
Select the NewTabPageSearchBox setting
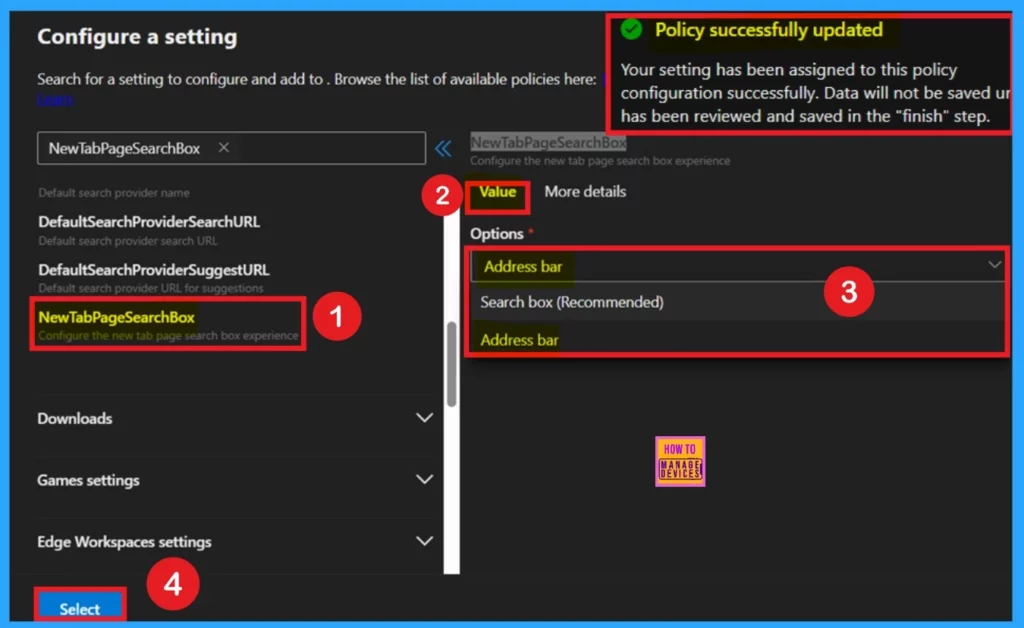click(168, 324)
